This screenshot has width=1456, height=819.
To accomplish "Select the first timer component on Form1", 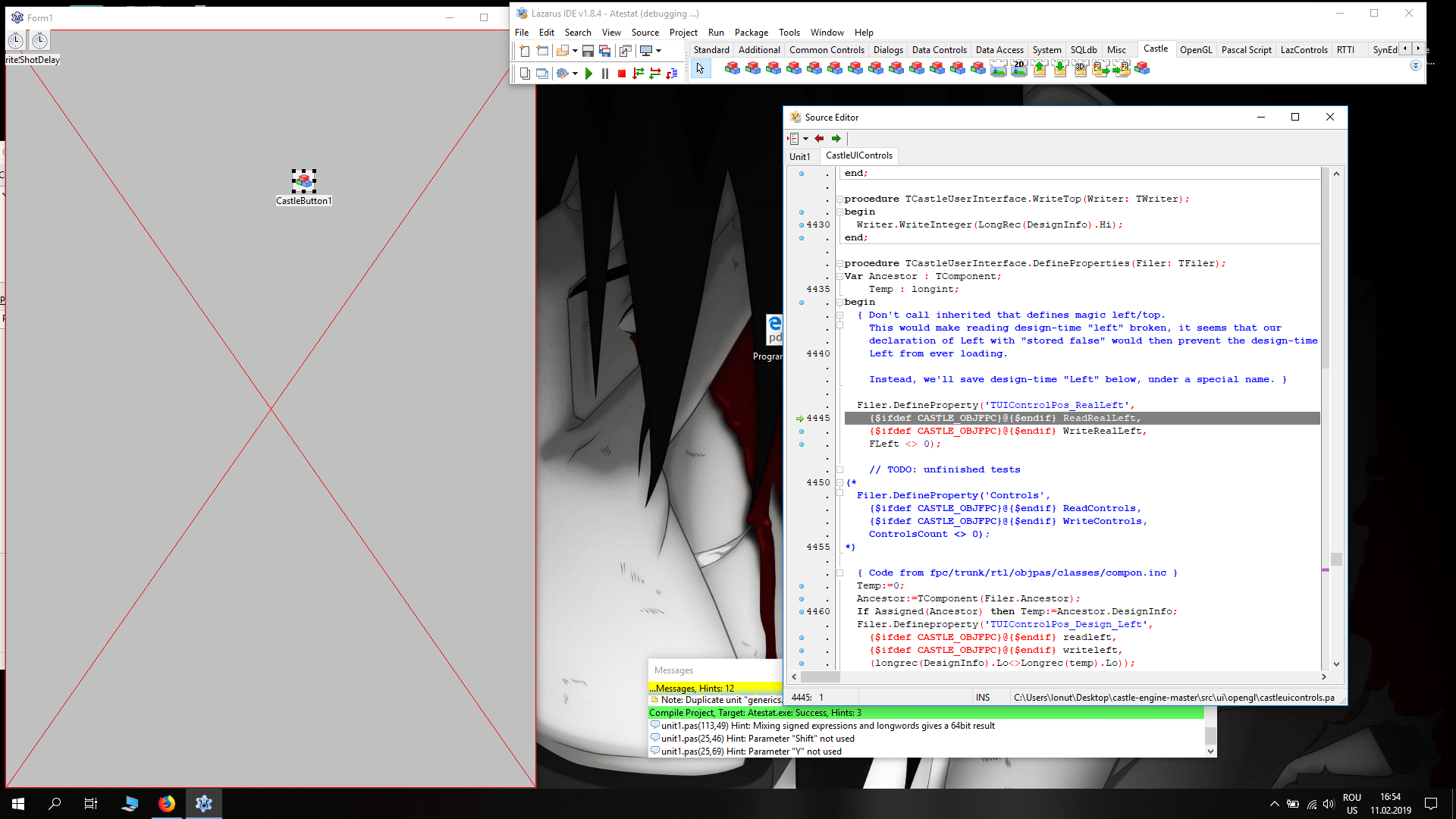I will 16,41.
